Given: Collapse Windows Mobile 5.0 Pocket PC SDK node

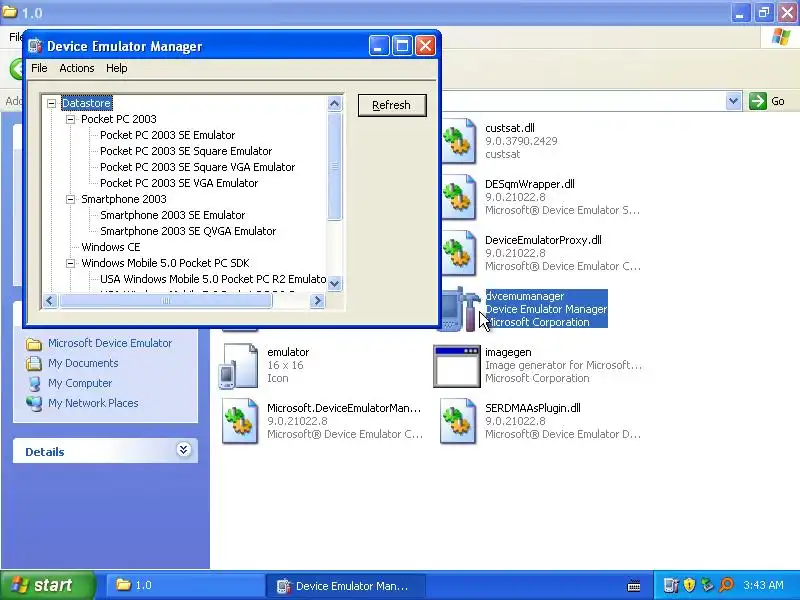Looking at the screenshot, I should click(70, 263).
